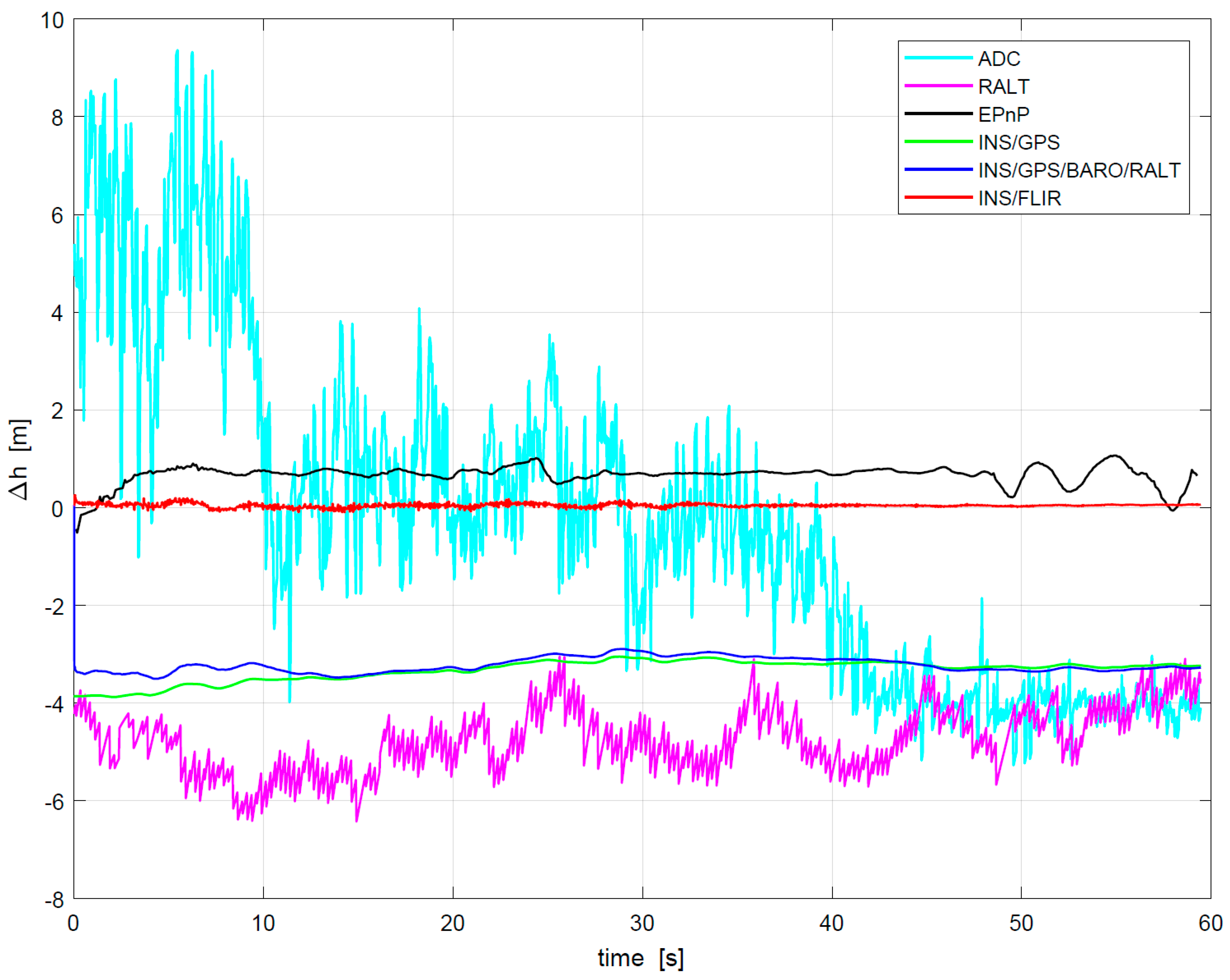Click x-axis tick label 60
The height and width of the screenshot is (980, 1230).
coord(1210,923)
